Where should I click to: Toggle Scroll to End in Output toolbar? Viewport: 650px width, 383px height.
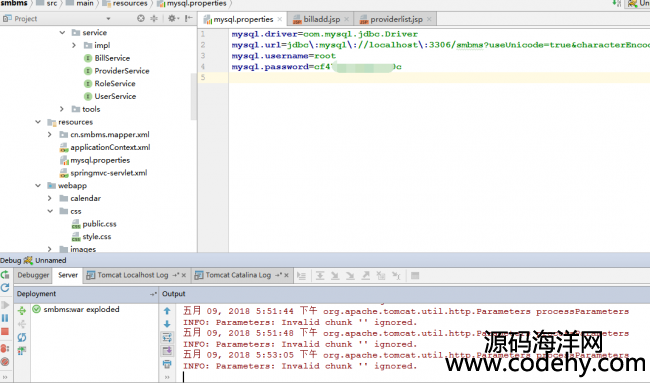[x=167, y=351]
